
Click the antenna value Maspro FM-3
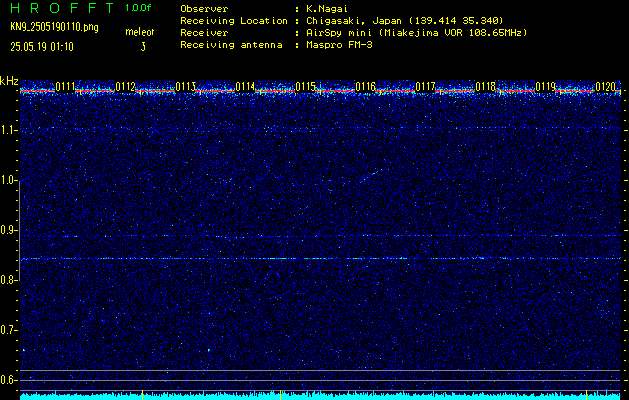point(339,45)
